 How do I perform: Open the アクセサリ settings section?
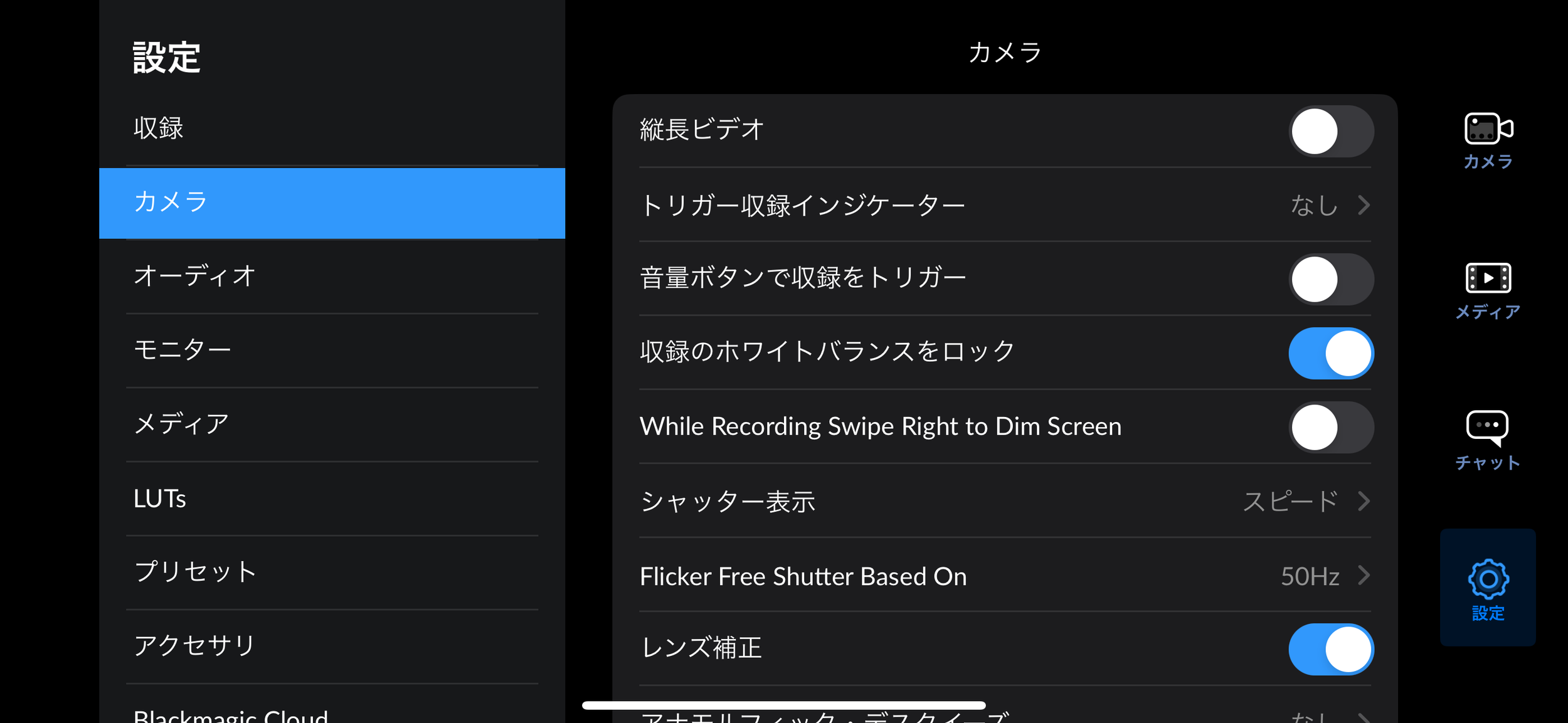pos(332,646)
